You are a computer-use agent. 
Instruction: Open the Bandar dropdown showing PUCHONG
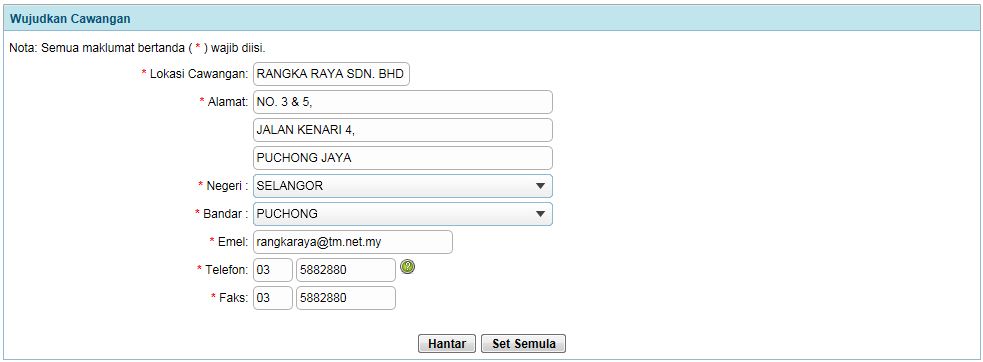point(403,214)
